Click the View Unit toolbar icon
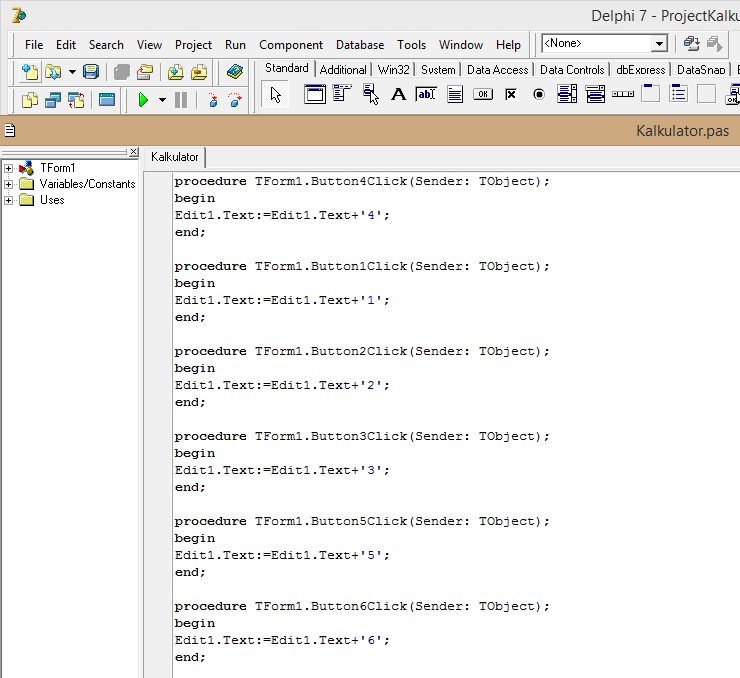740x678 pixels. click(30, 100)
